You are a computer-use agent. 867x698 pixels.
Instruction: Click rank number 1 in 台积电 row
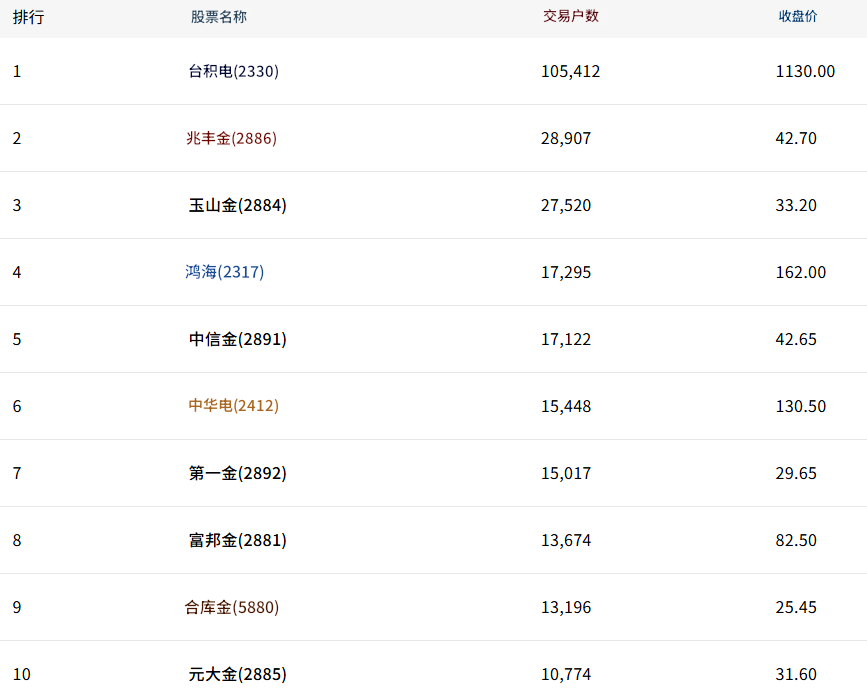[x=17, y=71]
